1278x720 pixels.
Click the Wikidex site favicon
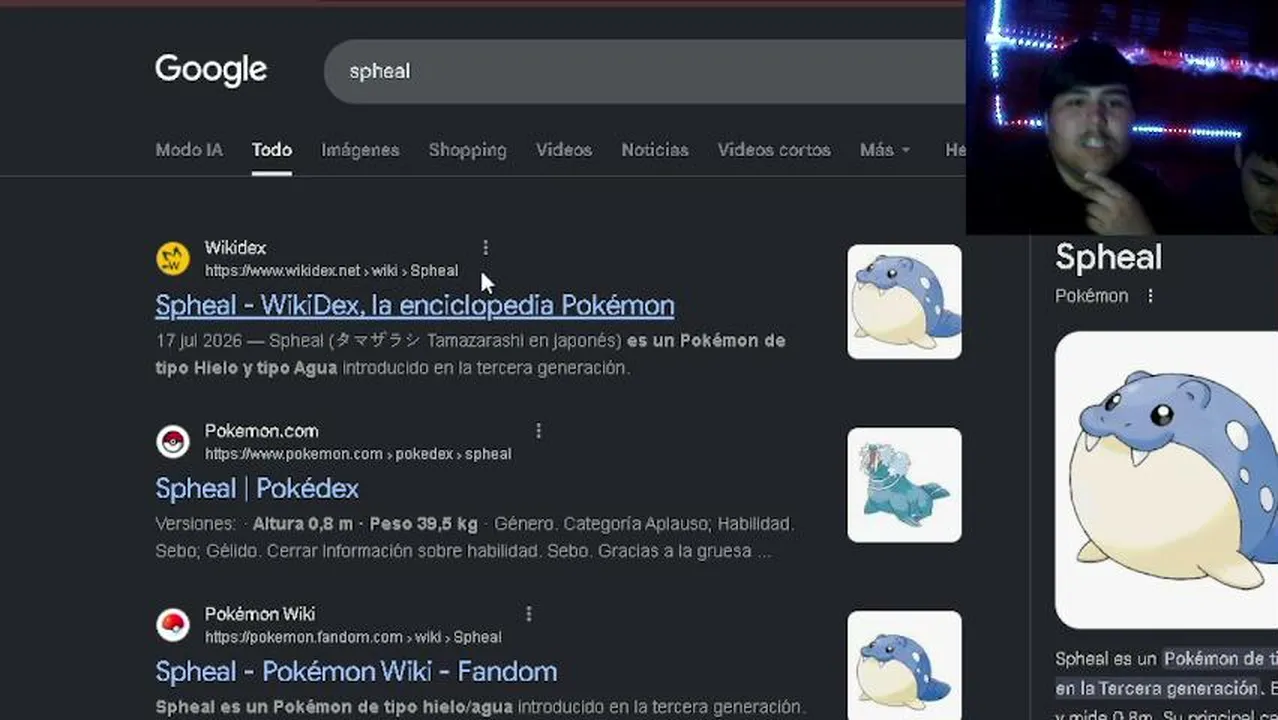click(173, 259)
